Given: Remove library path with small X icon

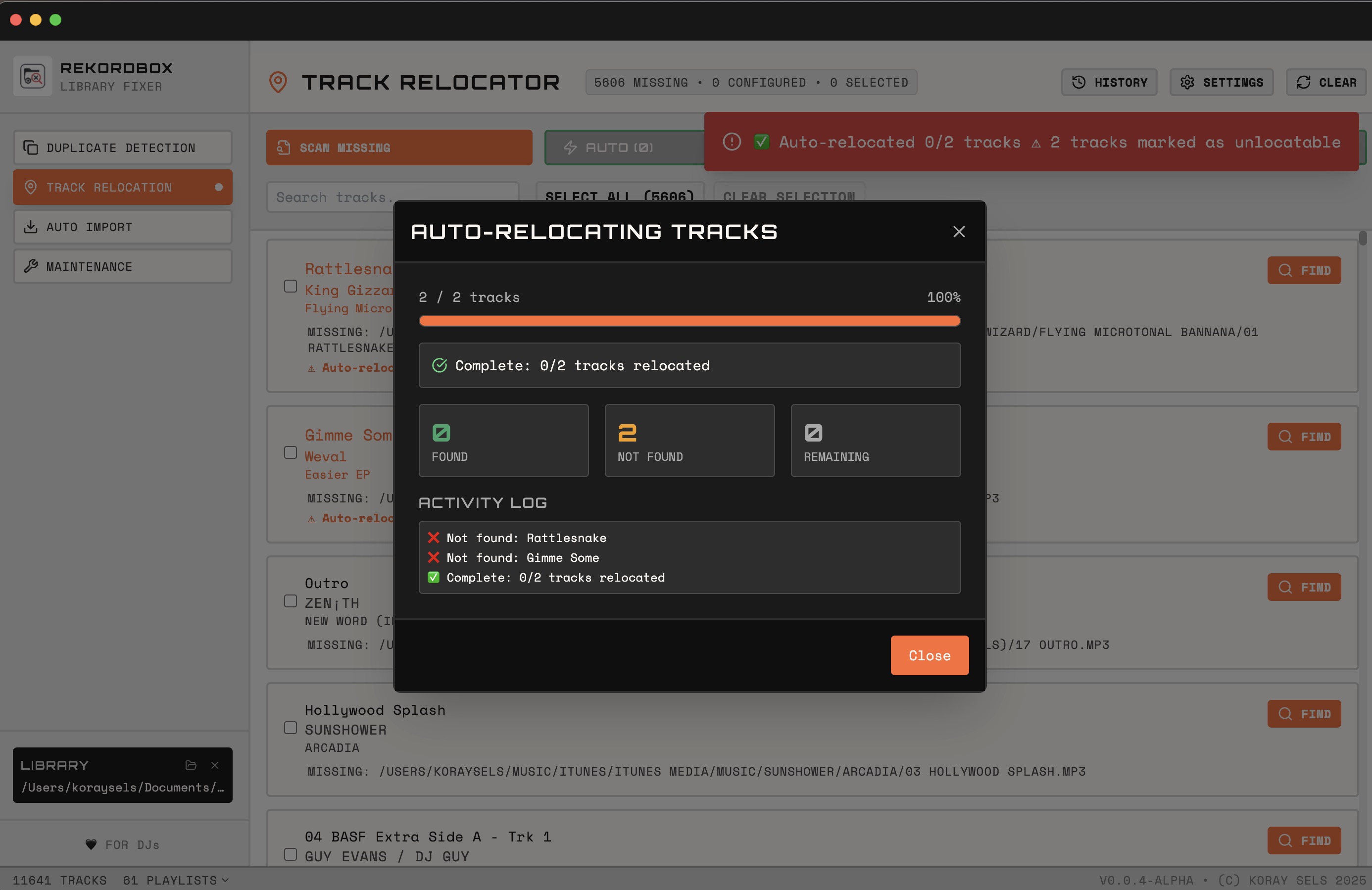Looking at the screenshot, I should [214, 765].
